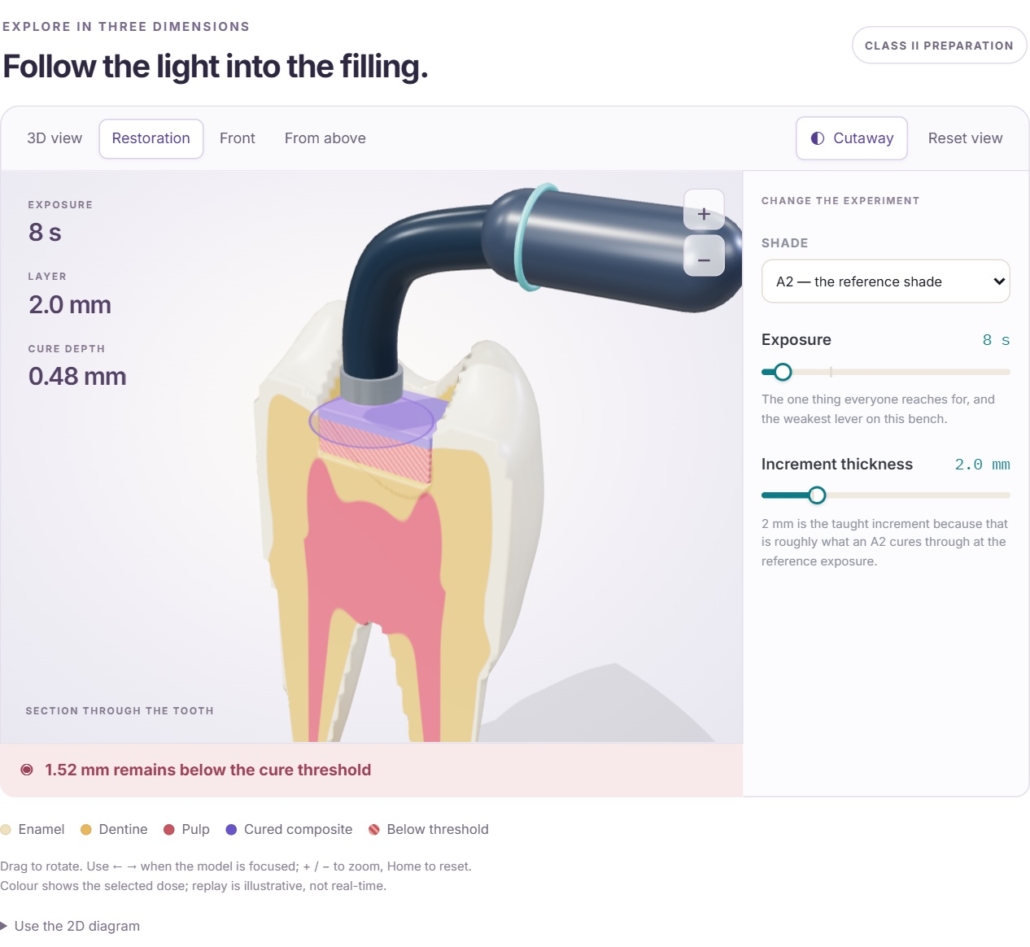The width and height of the screenshot is (1030, 947).
Task: Click the 'Change the experiment' heading
Action: pos(840,201)
